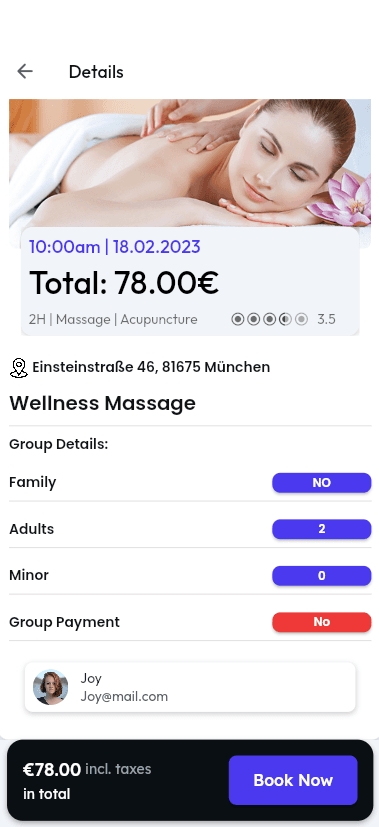The width and height of the screenshot is (379, 827).
Task: Select the half-filled fourth rating circle
Action: 285,319
